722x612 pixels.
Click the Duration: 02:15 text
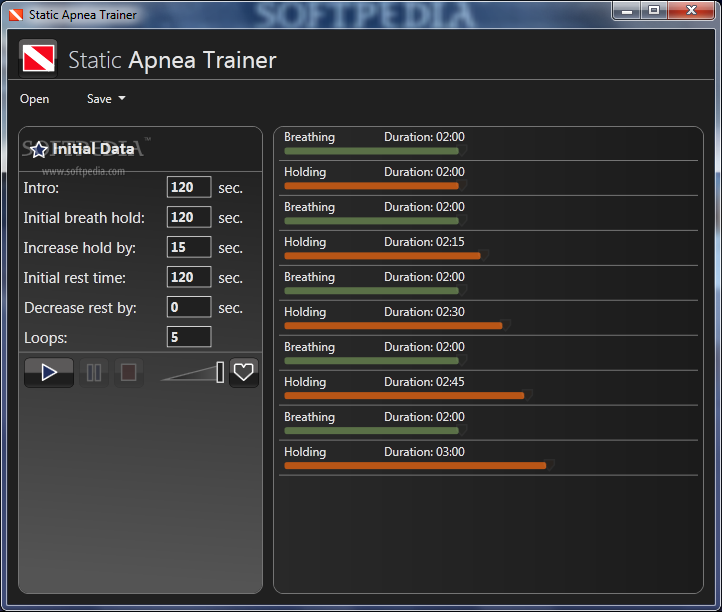[x=425, y=242]
